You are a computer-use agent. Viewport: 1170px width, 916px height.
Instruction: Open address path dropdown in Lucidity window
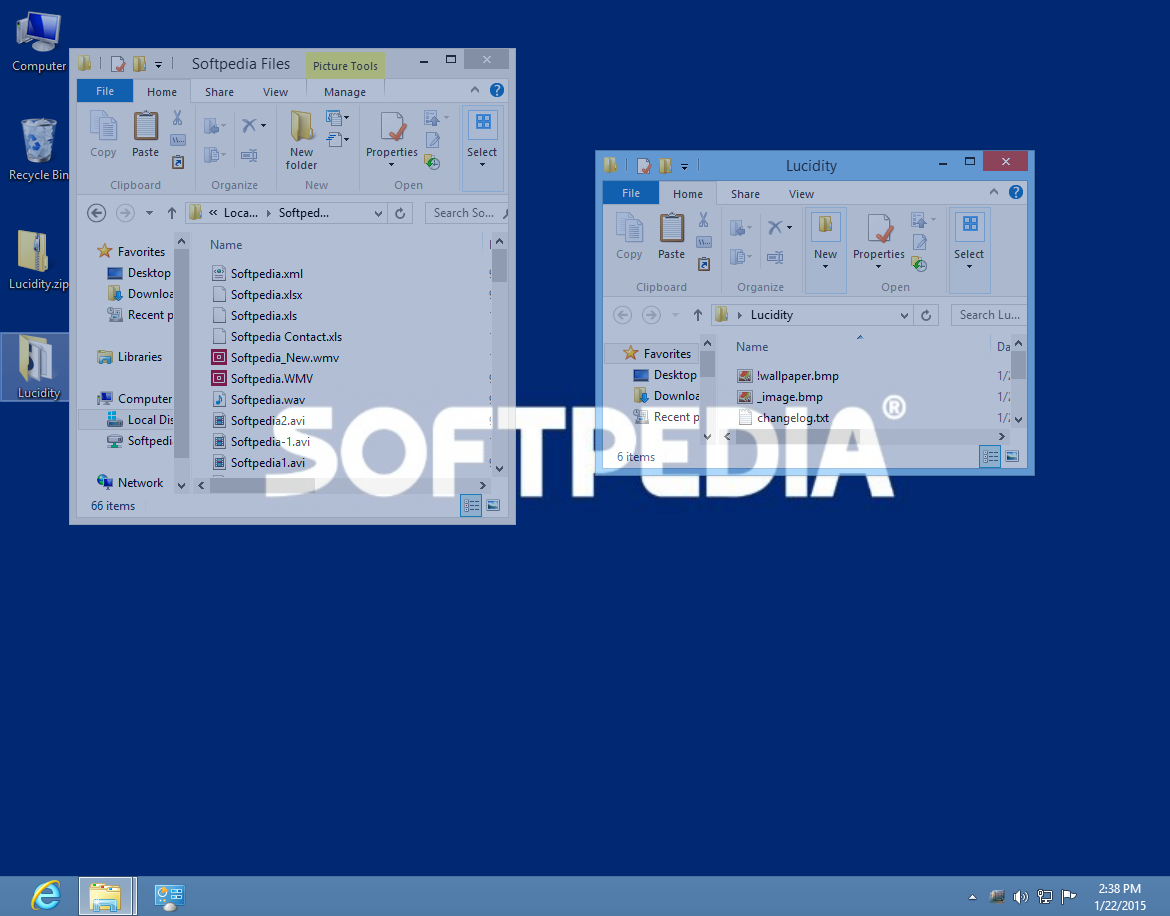[904, 316]
